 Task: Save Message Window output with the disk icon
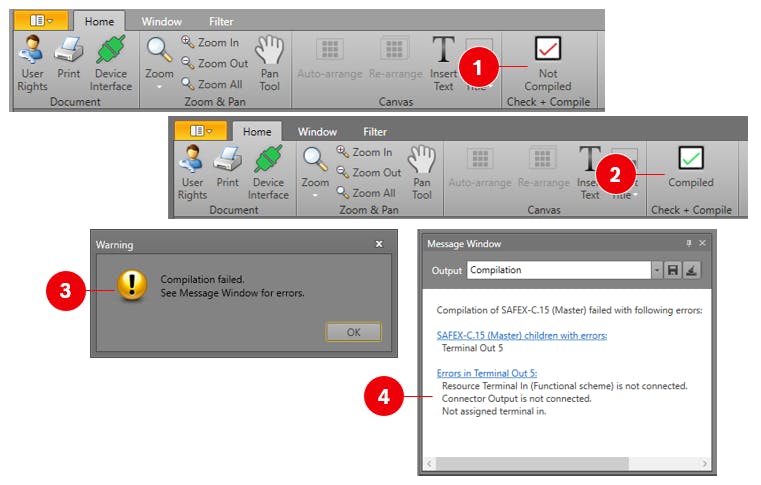[673, 270]
